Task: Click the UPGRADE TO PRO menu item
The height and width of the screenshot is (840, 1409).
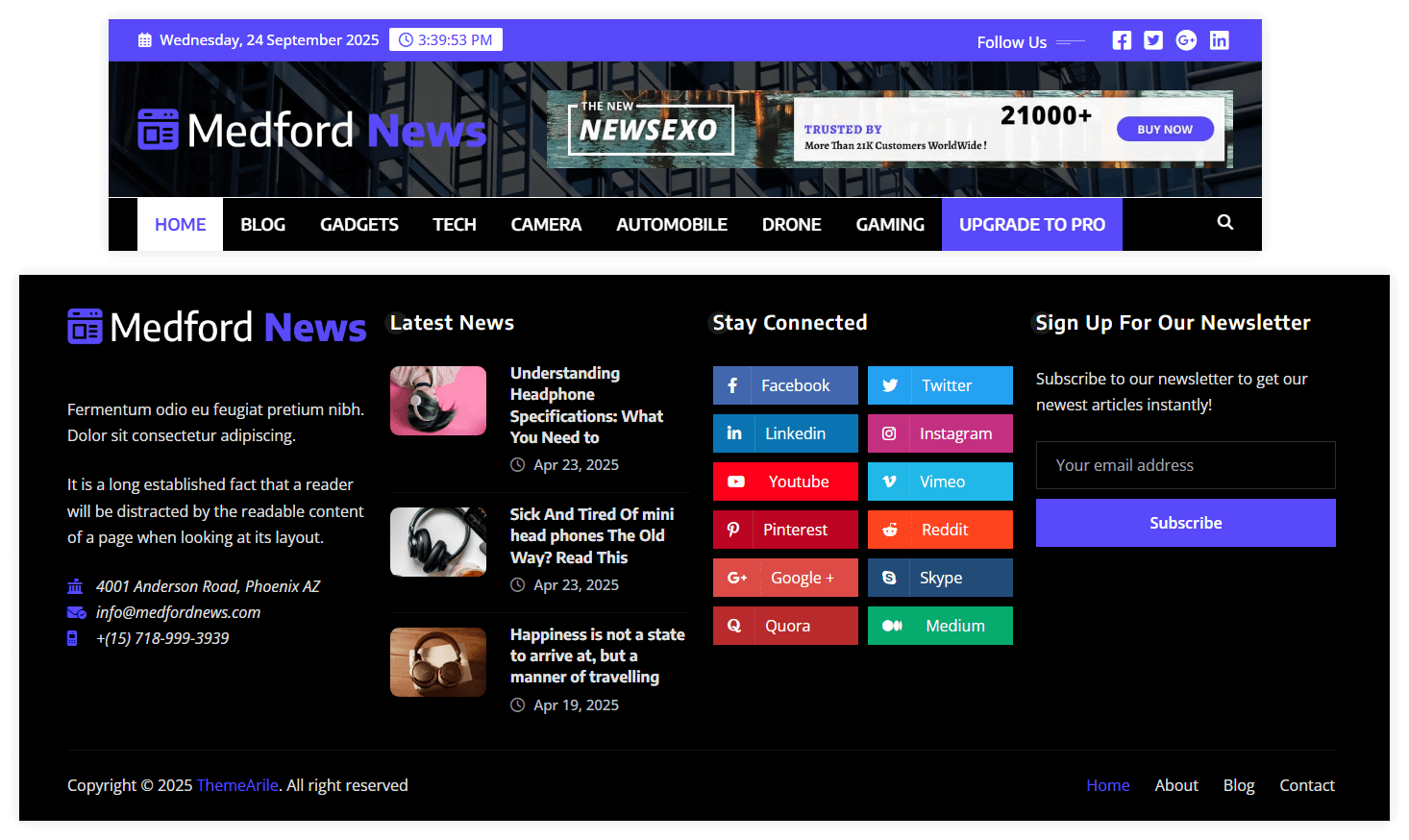Action: pyautogui.click(x=1031, y=225)
